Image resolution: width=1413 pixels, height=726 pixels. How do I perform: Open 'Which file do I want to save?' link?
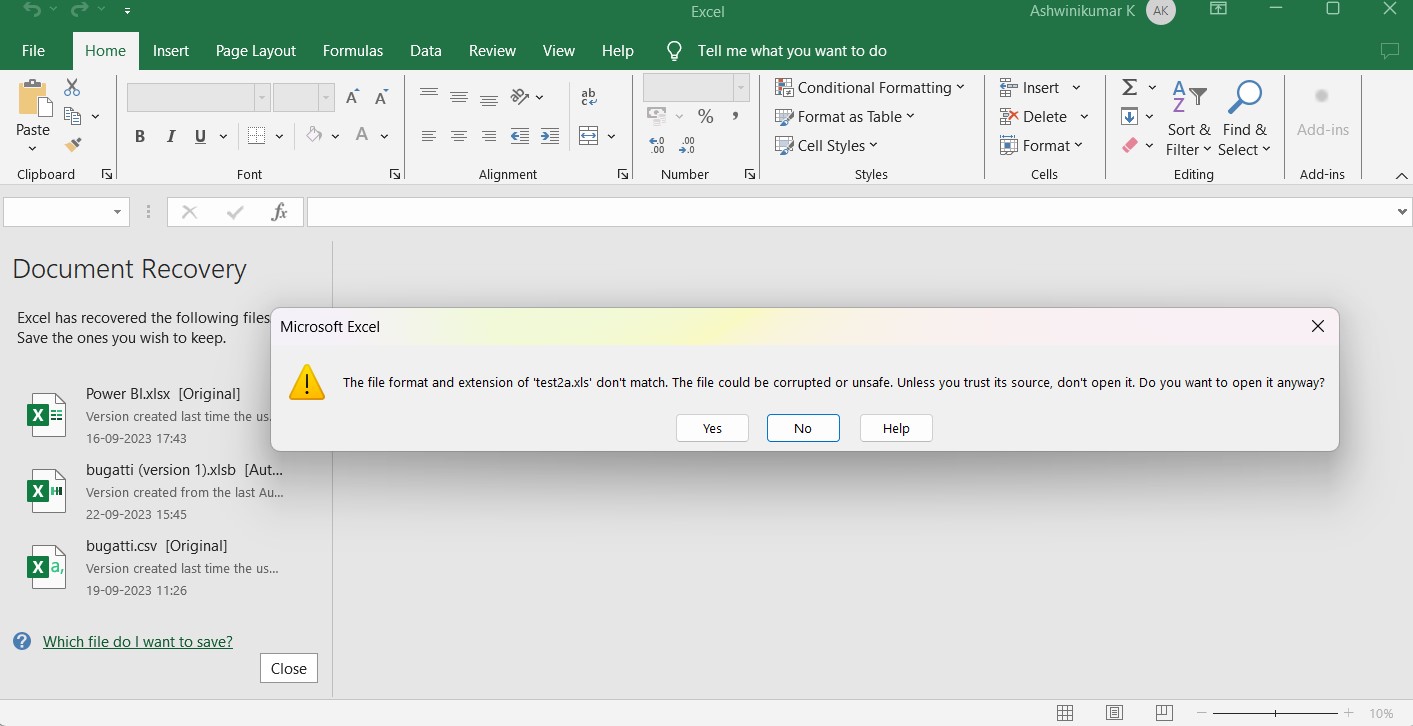click(x=138, y=641)
